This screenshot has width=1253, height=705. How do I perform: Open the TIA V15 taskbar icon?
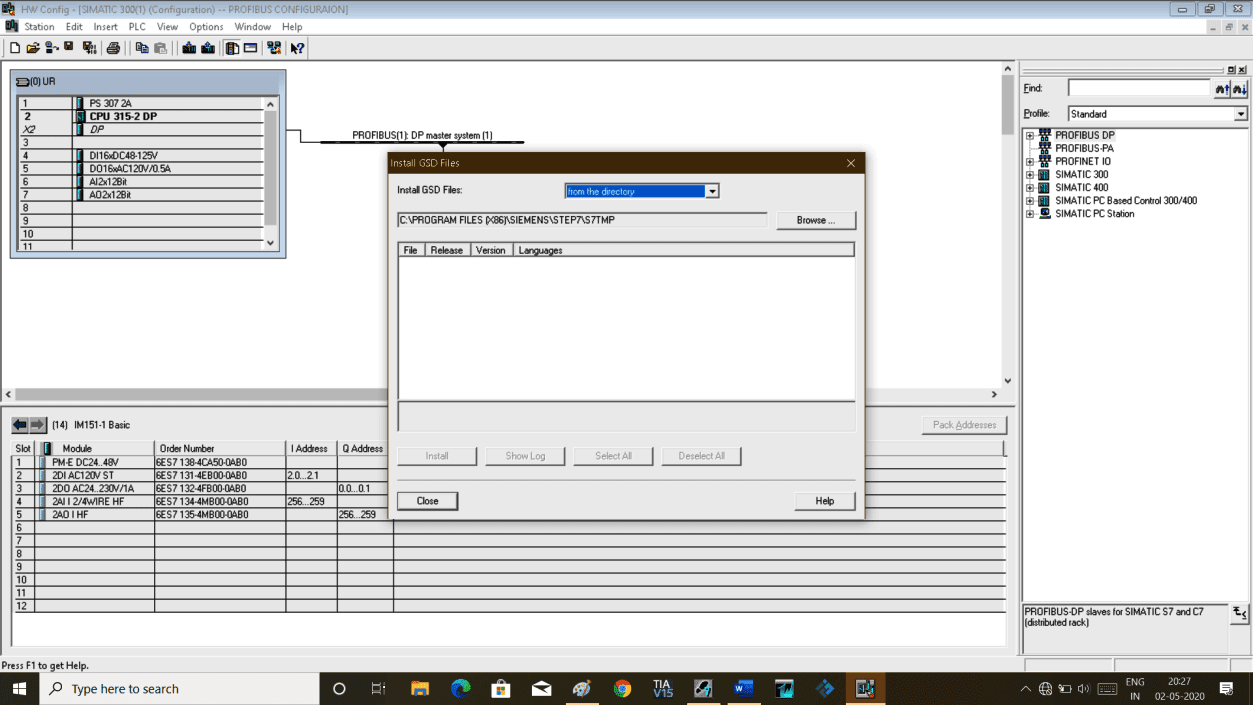pos(661,688)
